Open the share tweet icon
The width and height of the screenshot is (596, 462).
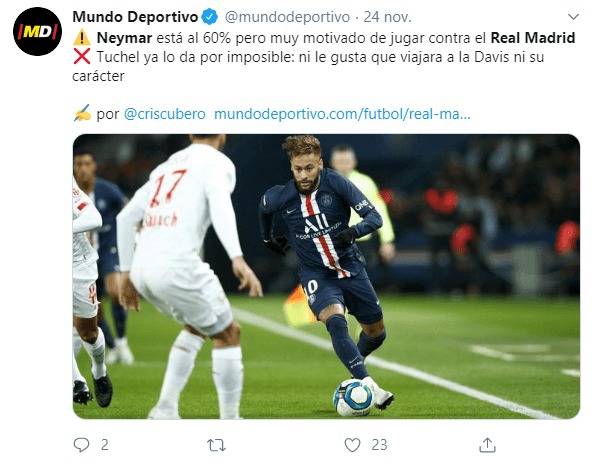487,445
